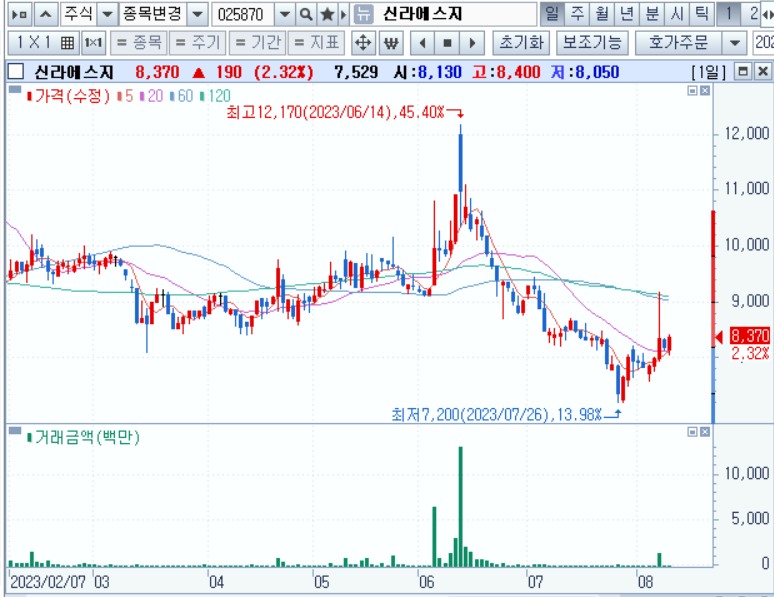Click the play-record icon at toolbar start

click(20, 14)
